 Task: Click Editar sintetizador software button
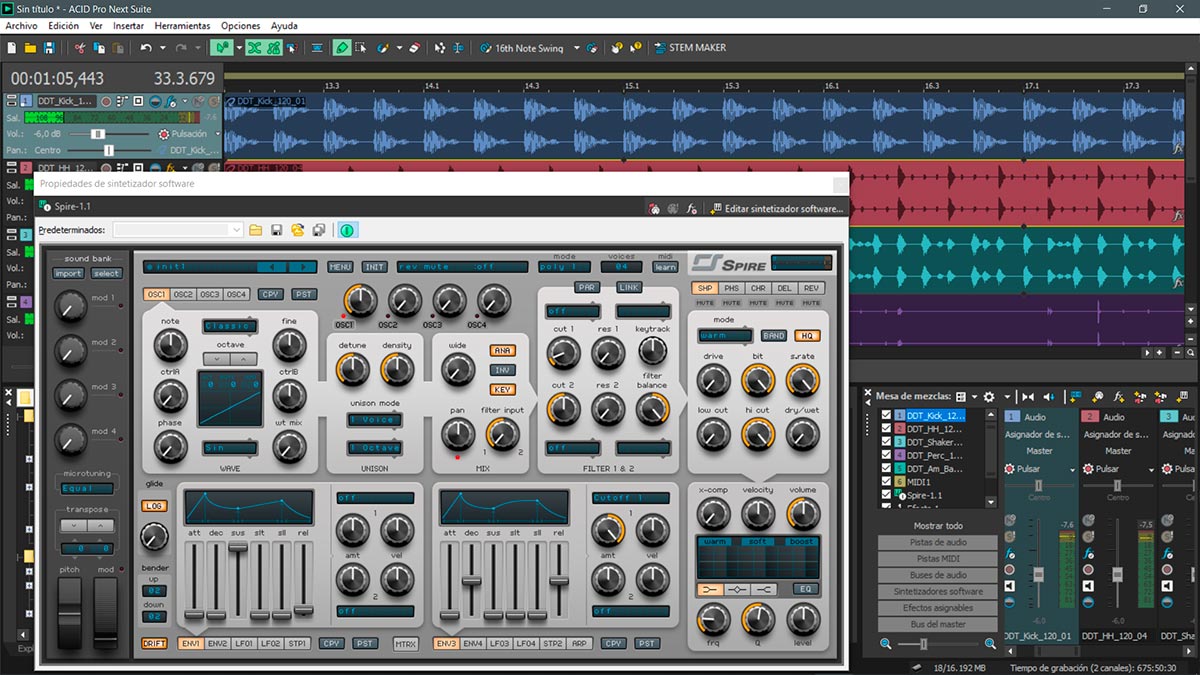777,209
